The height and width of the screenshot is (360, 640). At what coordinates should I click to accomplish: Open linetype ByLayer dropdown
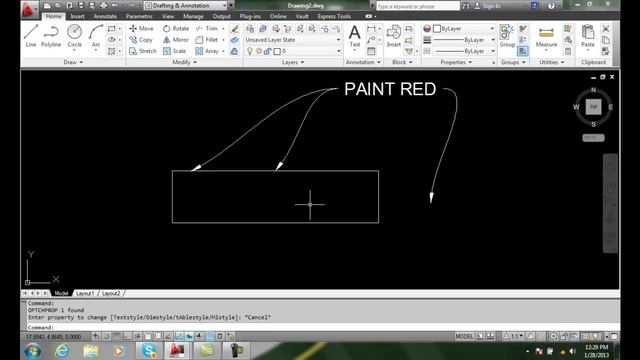464,51
